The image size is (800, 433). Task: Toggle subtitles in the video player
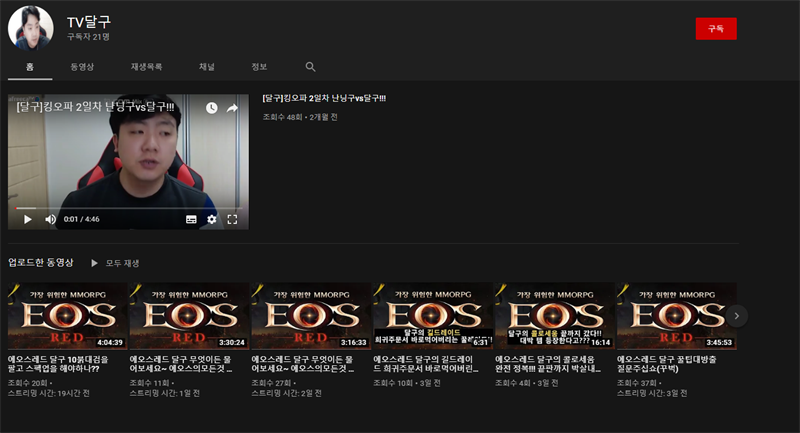(x=191, y=219)
